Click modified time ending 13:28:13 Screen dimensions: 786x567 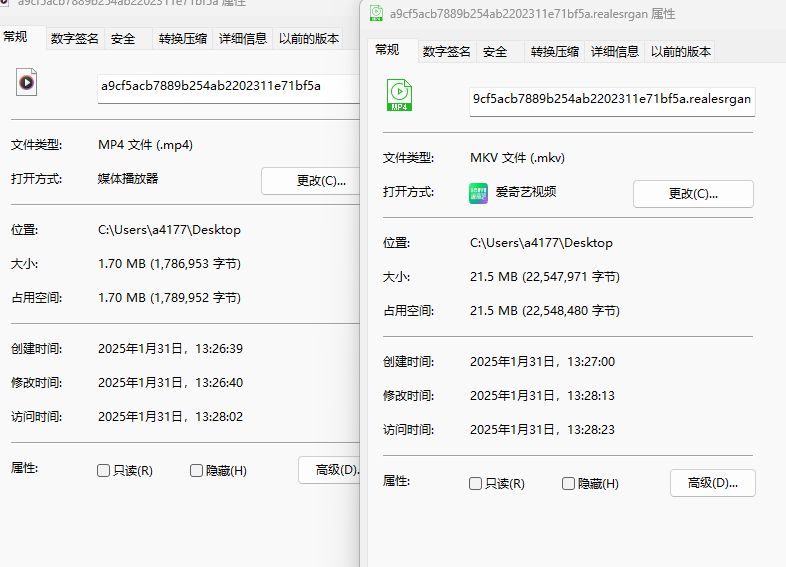(542, 396)
